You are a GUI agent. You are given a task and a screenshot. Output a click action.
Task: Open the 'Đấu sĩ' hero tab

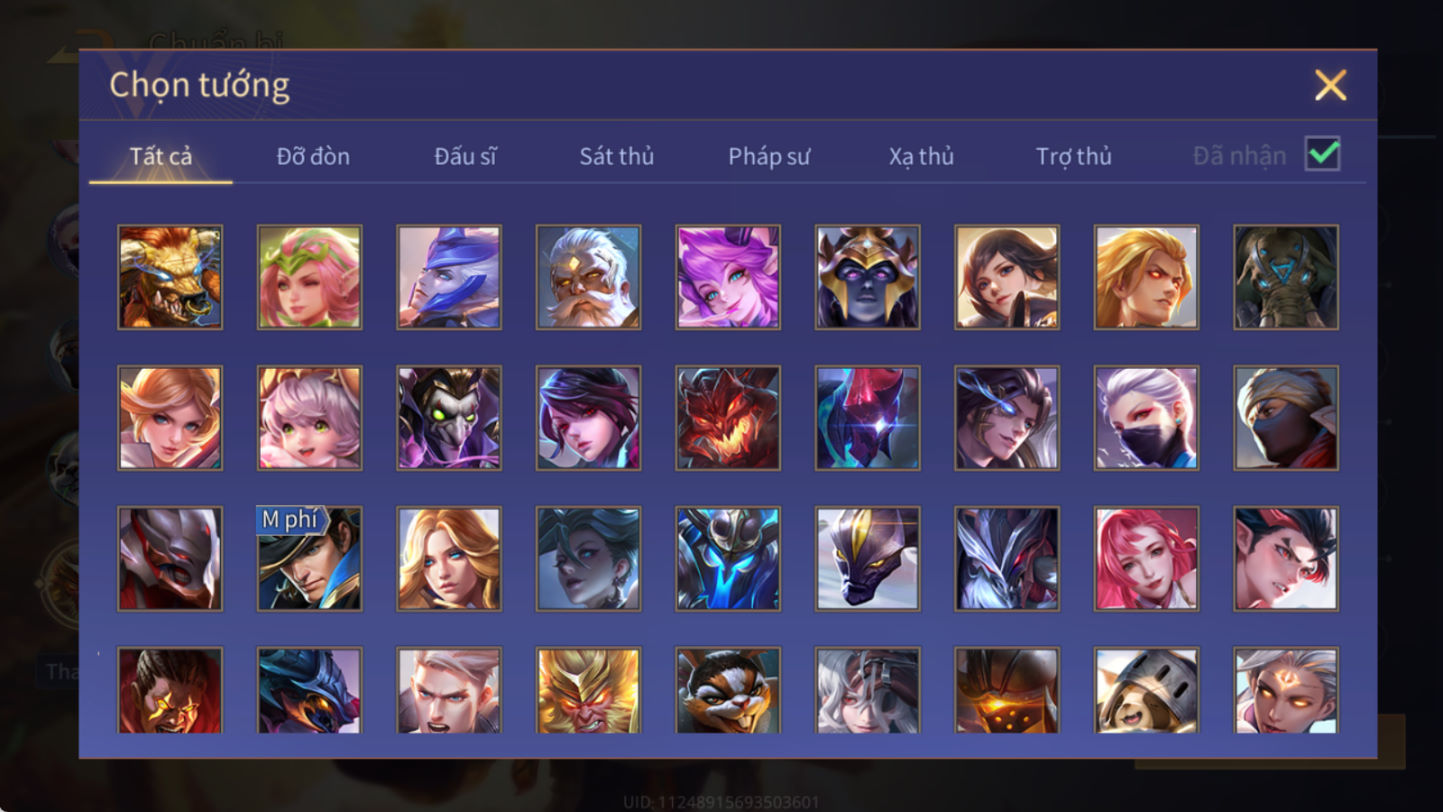[x=465, y=156]
